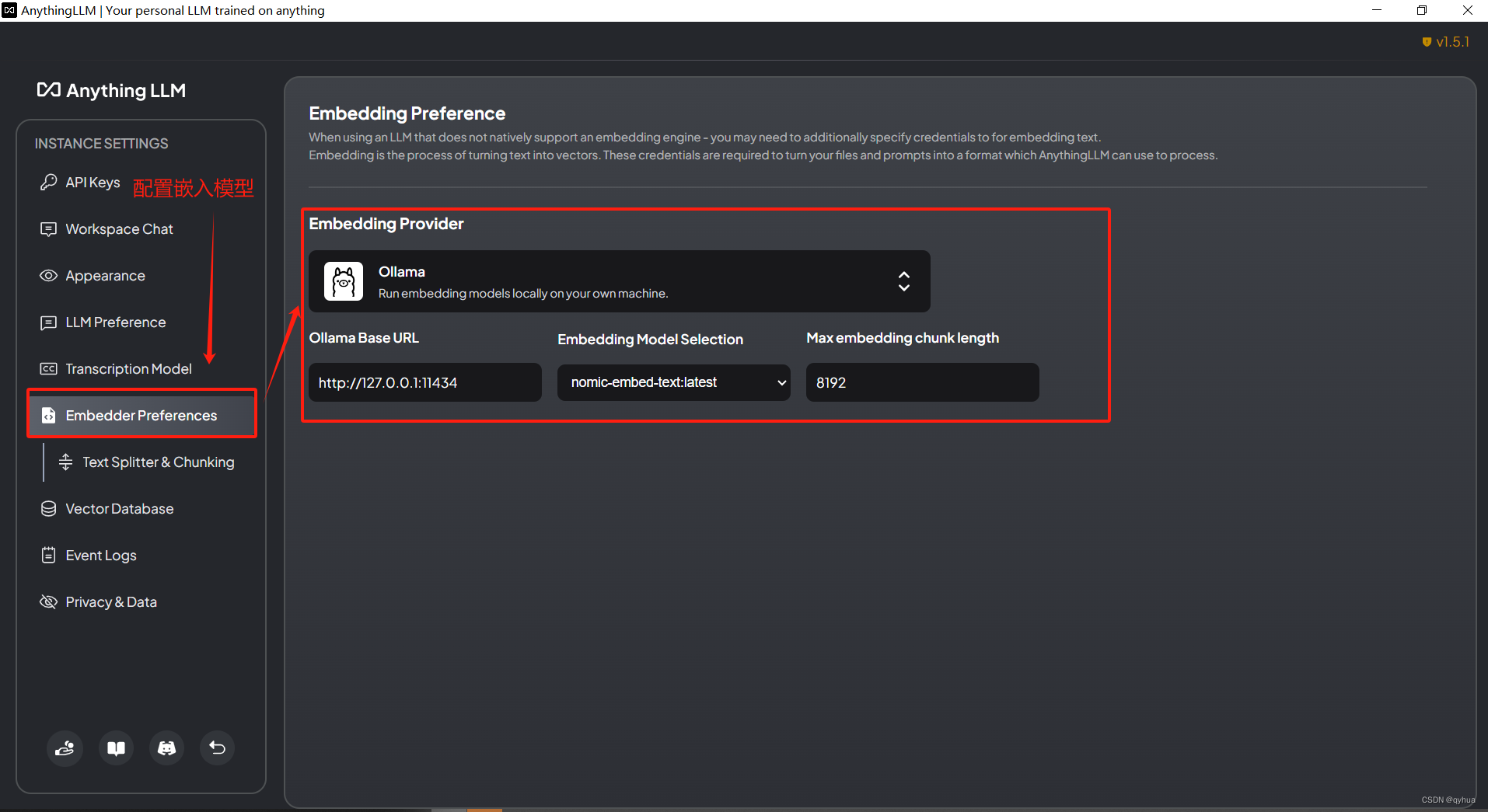1488x812 pixels.
Task: Open the documentation book icon
Action: pyautogui.click(x=116, y=748)
